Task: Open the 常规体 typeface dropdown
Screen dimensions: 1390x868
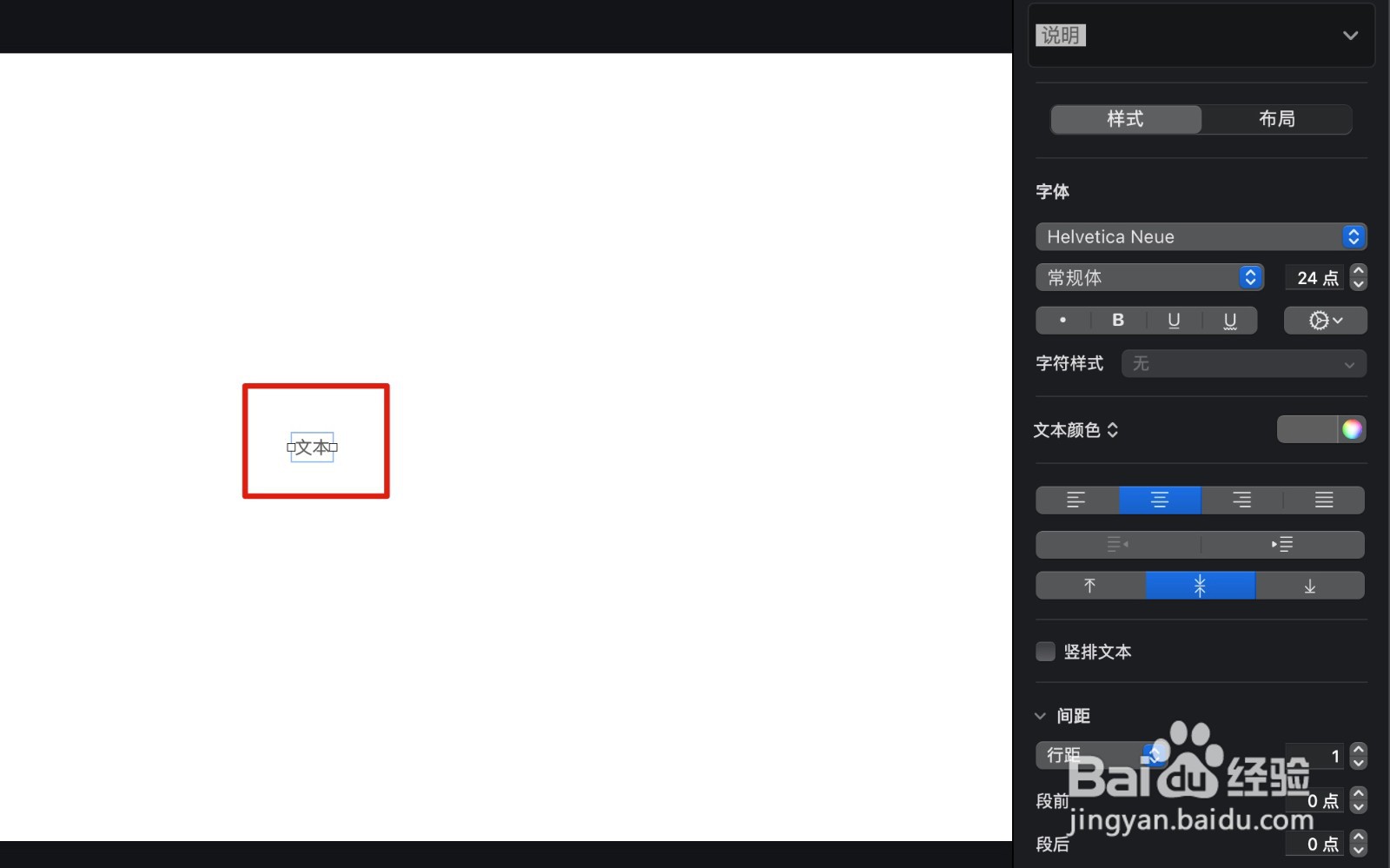Action: click(1149, 277)
